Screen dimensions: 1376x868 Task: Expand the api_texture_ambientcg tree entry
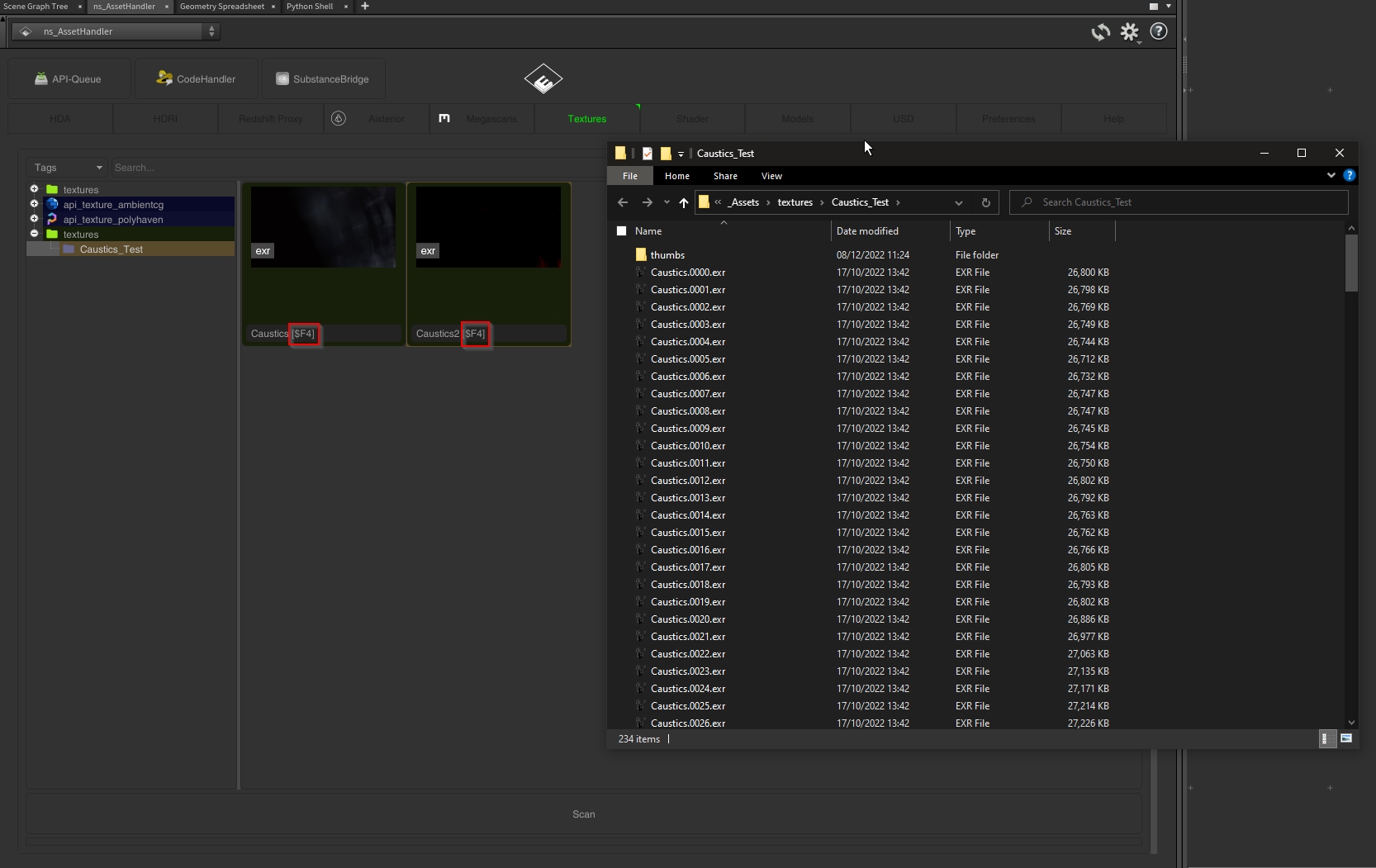click(x=35, y=204)
